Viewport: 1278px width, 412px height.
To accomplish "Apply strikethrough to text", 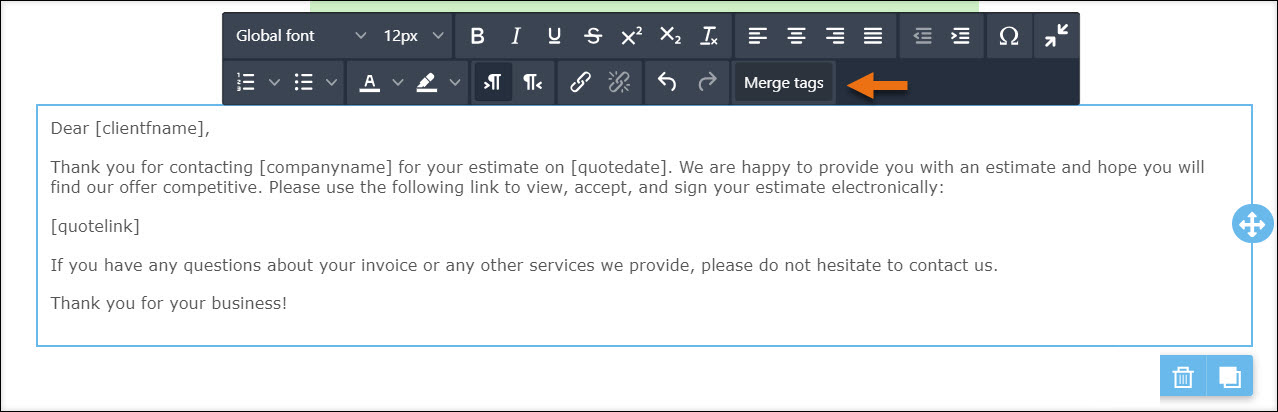I will pyautogui.click(x=593, y=36).
